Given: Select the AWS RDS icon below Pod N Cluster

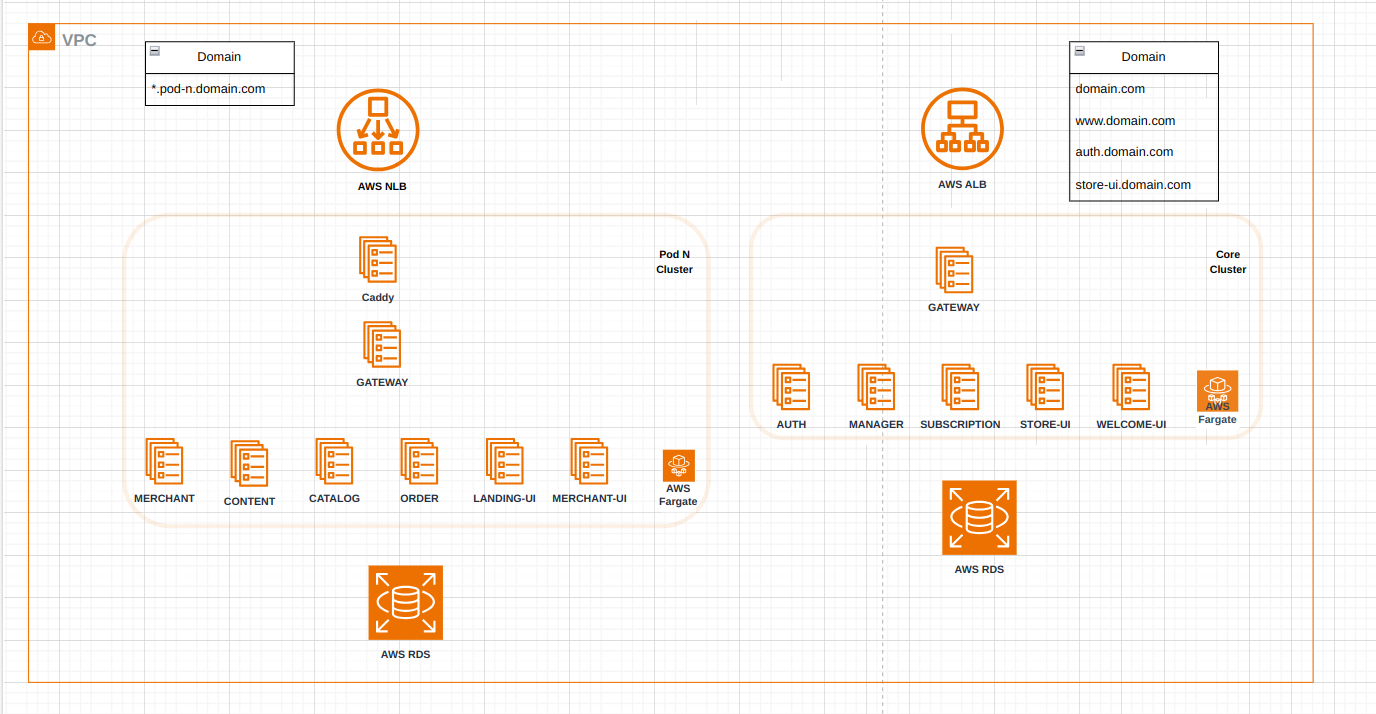Looking at the screenshot, I should point(405,602).
